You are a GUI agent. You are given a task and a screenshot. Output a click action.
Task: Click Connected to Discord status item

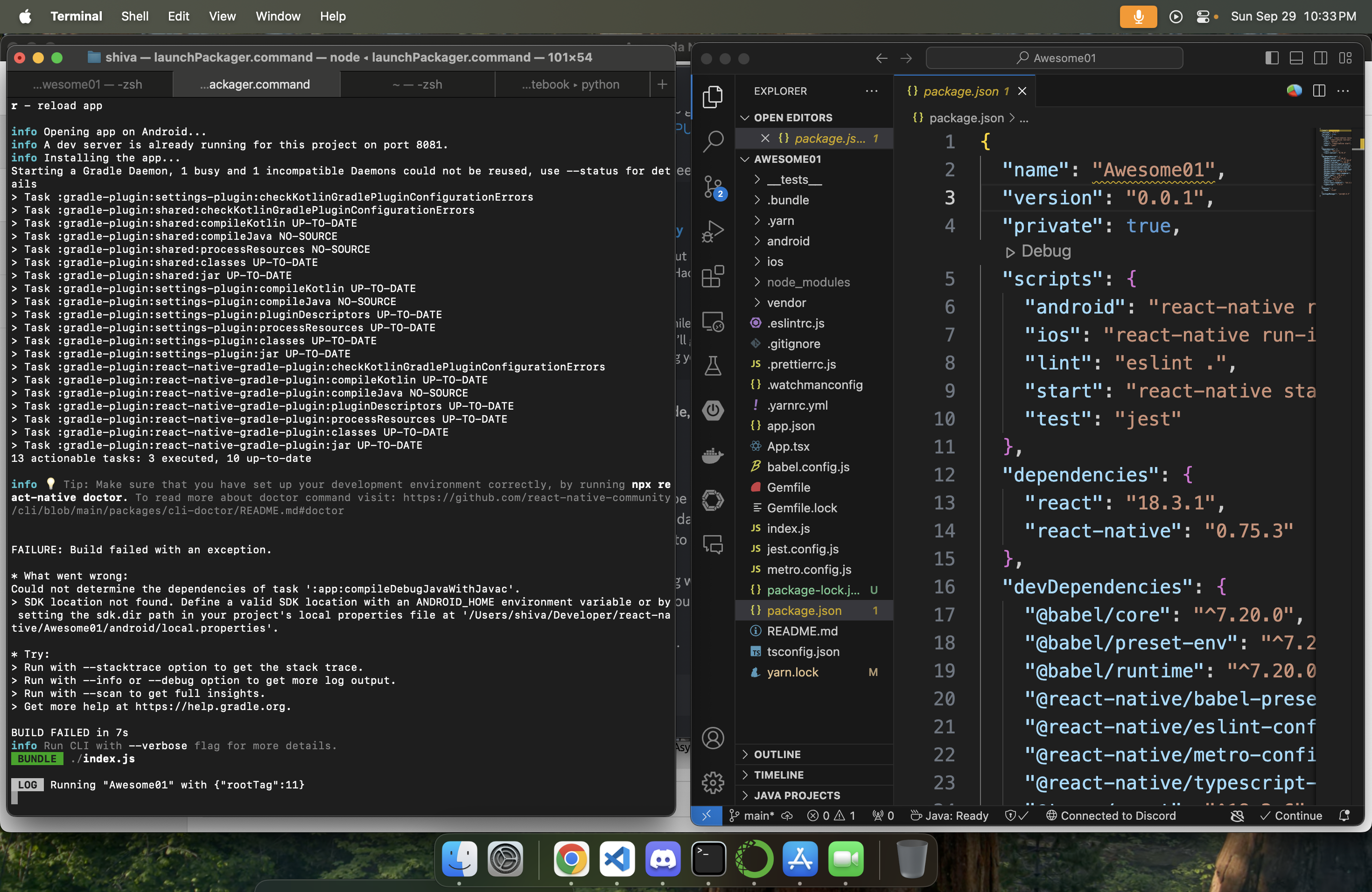coord(1110,815)
